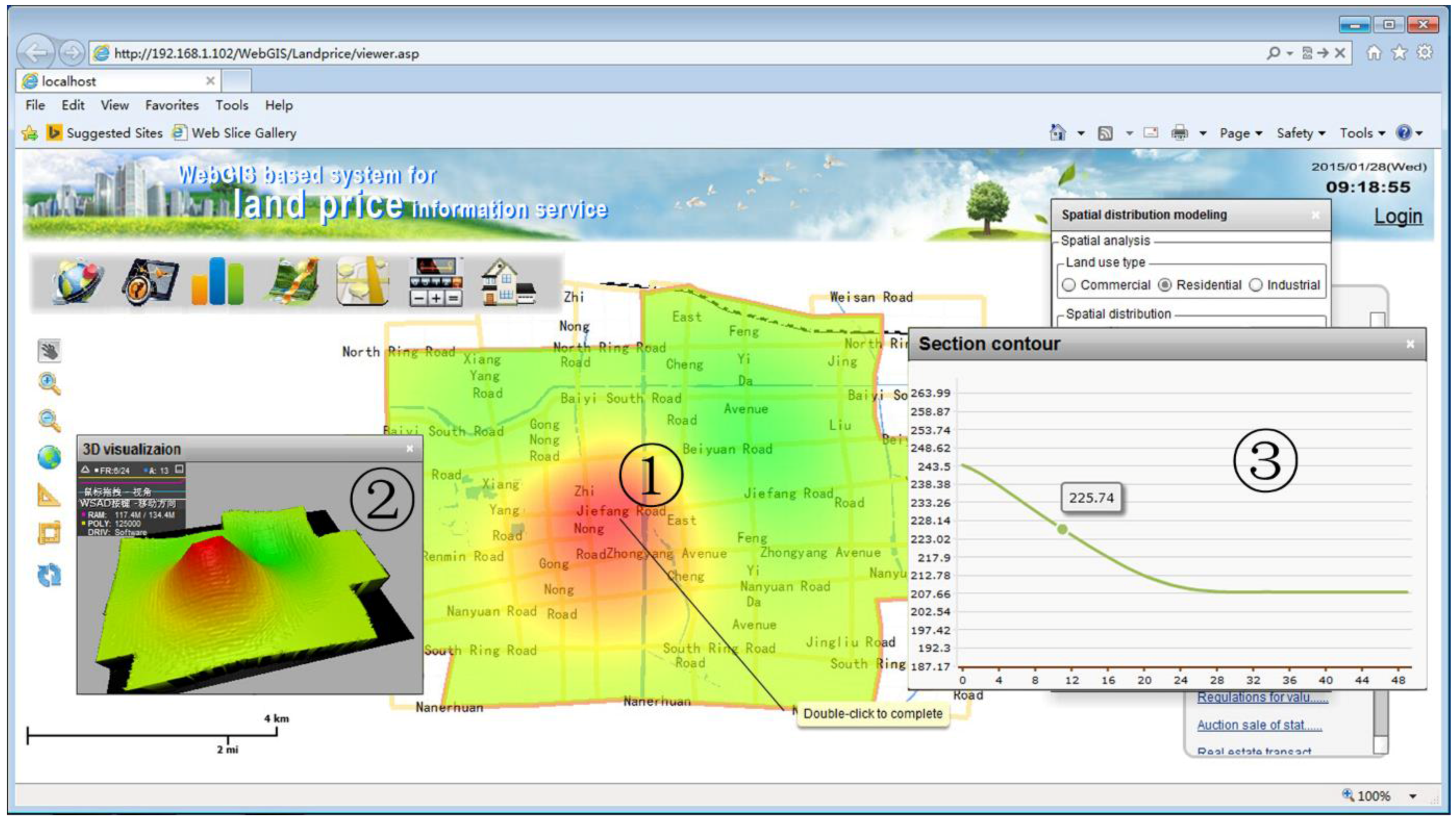Open the Help menu

point(279,105)
